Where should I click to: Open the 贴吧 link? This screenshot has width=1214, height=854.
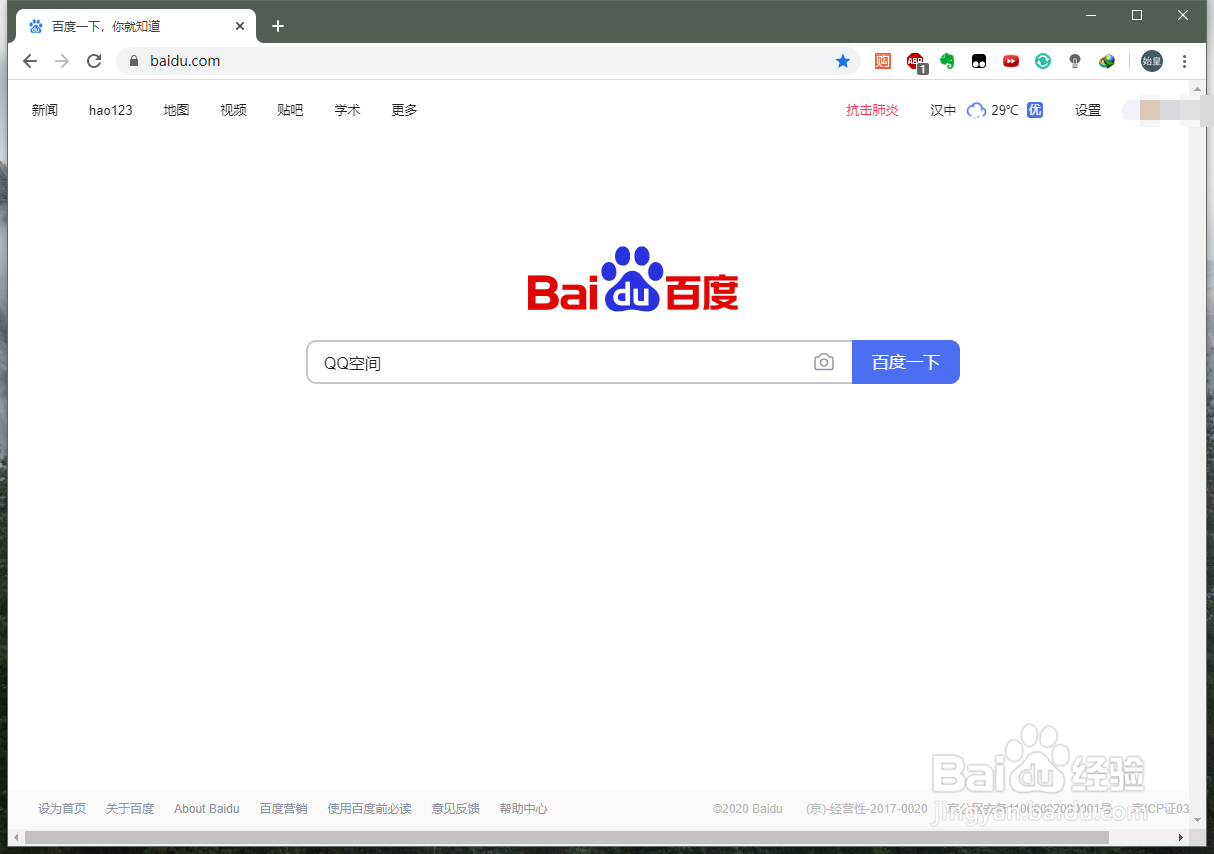click(291, 110)
